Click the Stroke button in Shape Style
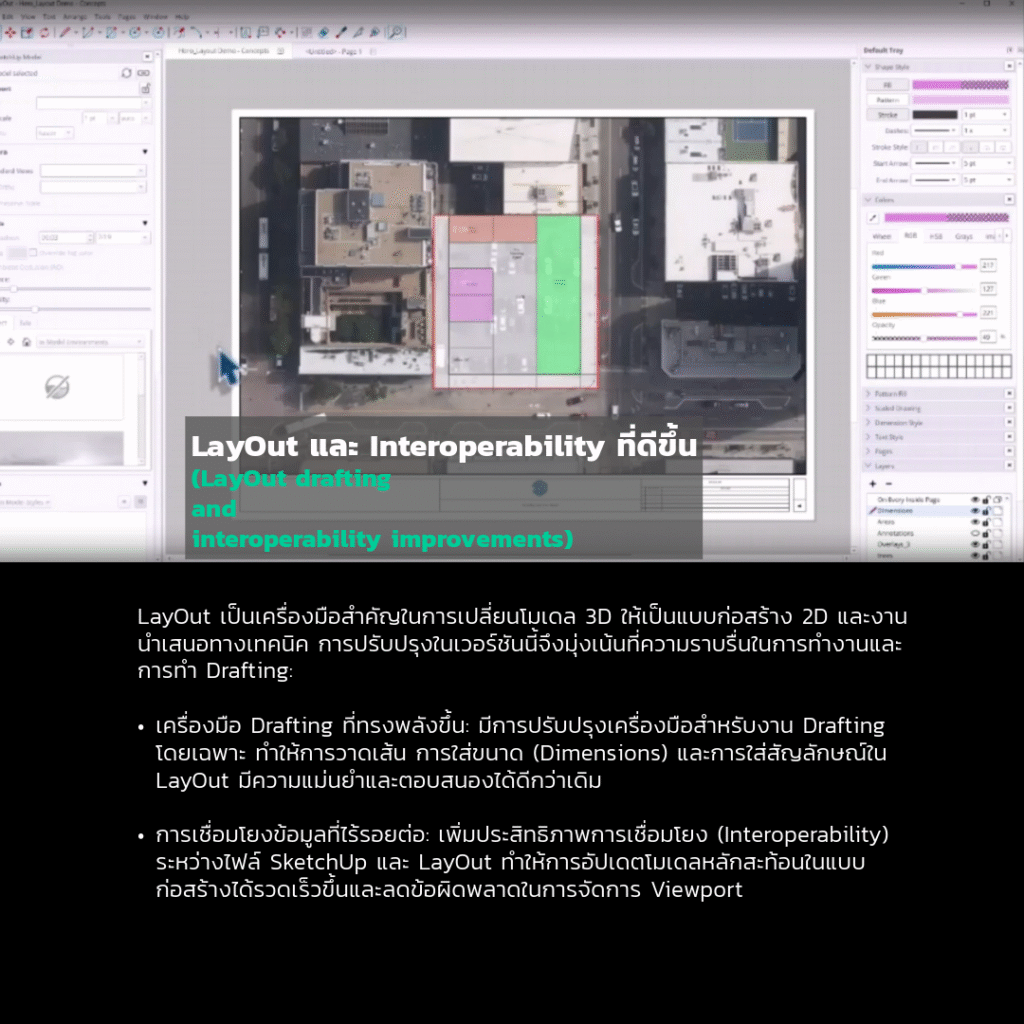1024x1024 pixels. point(886,115)
